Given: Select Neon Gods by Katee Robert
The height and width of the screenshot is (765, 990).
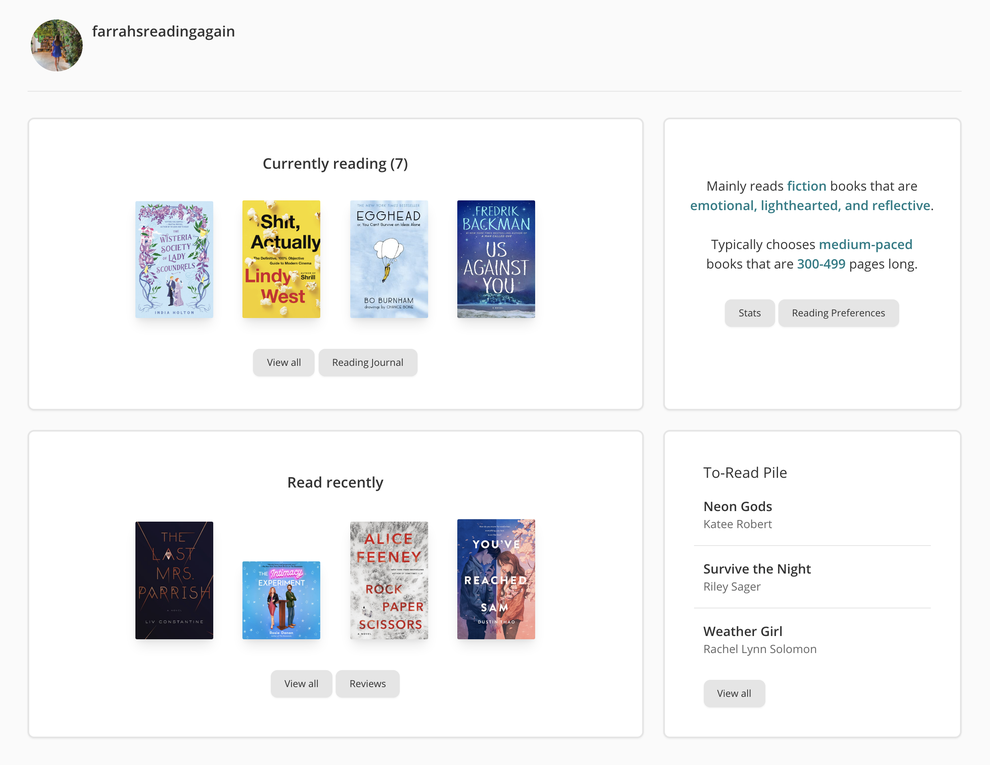Looking at the screenshot, I should (737, 506).
